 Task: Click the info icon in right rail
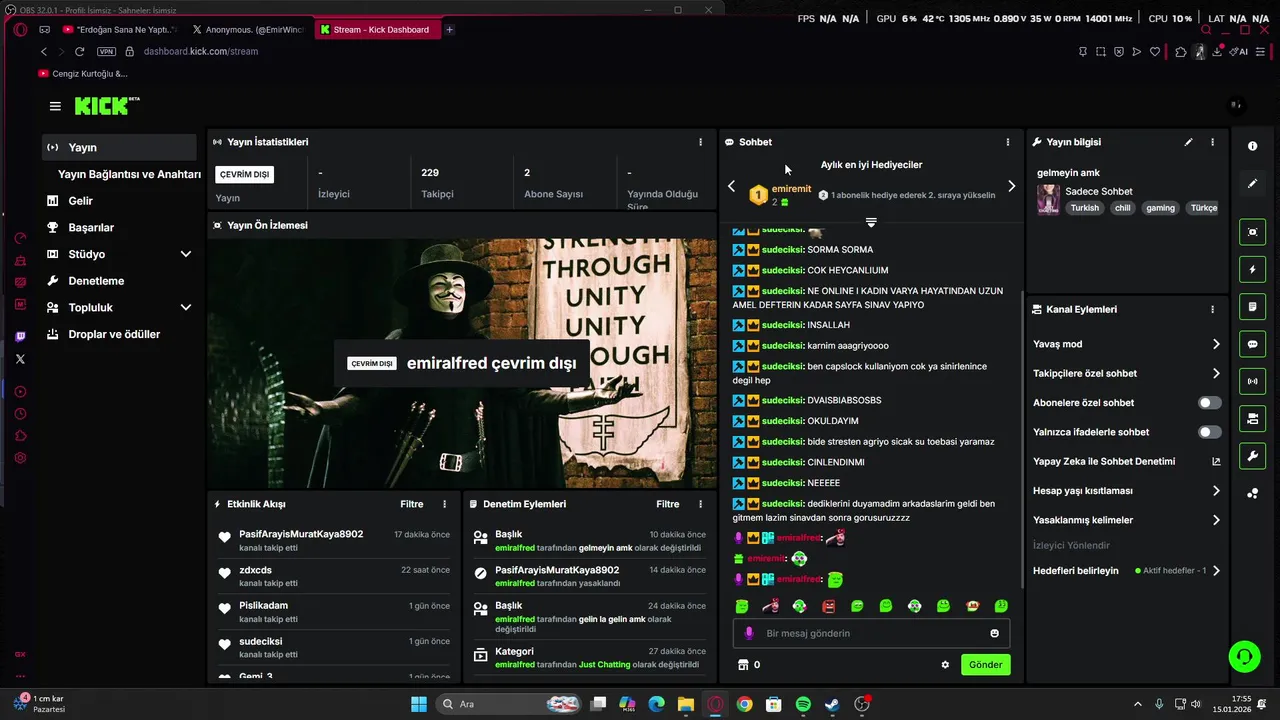1252,146
